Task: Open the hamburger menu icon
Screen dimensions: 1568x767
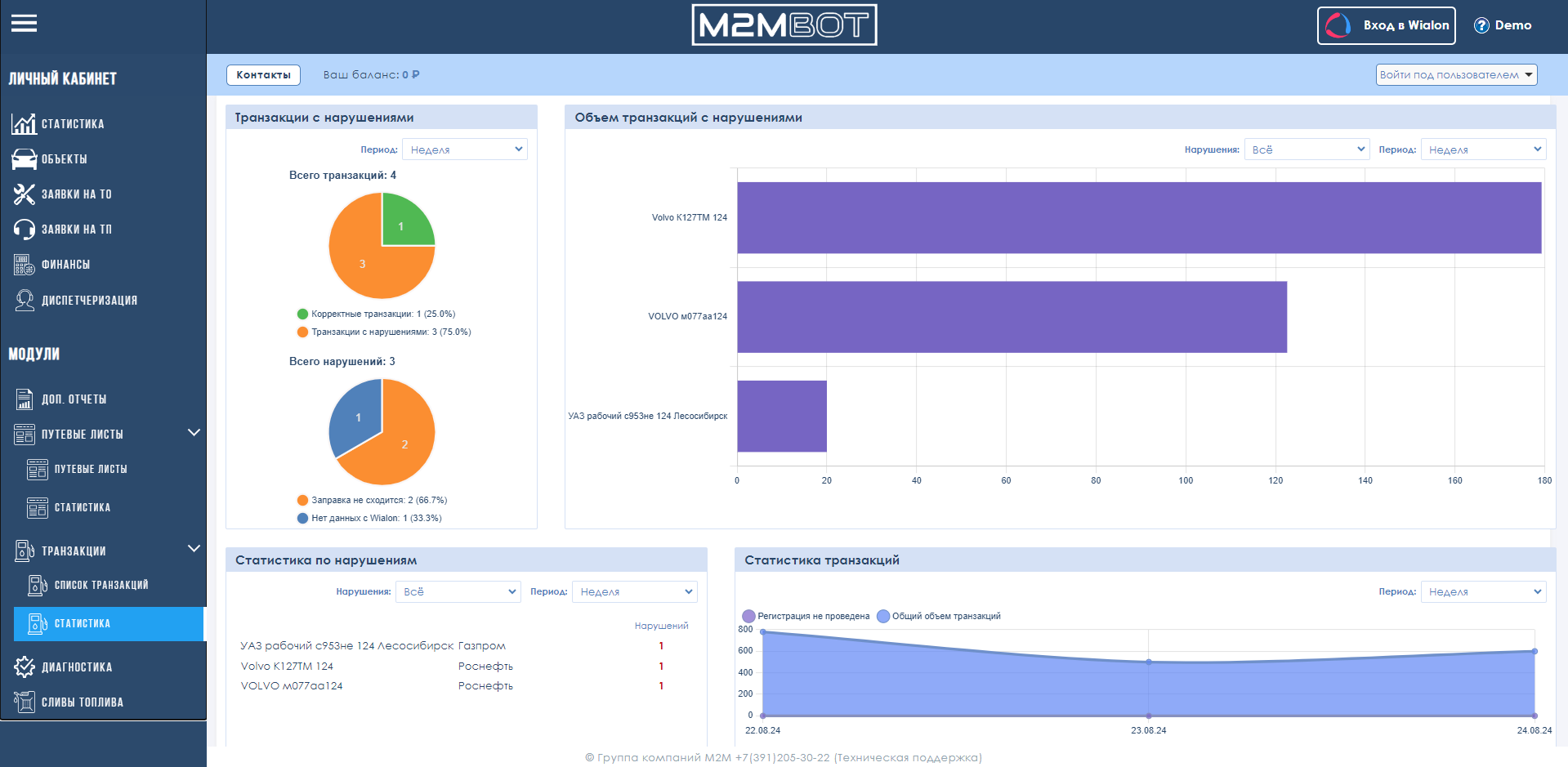Action: (x=24, y=24)
